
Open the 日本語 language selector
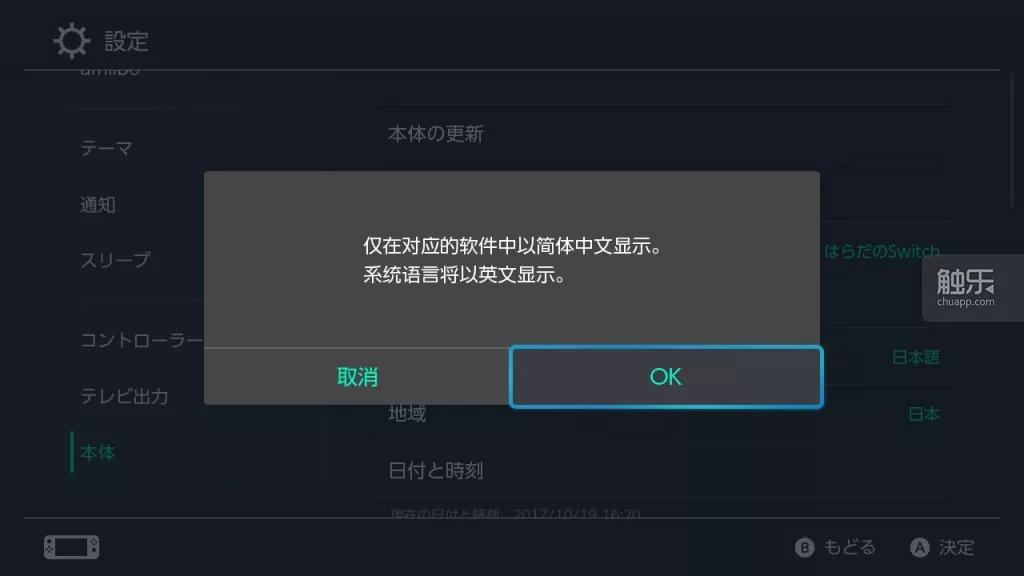coord(916,357)
